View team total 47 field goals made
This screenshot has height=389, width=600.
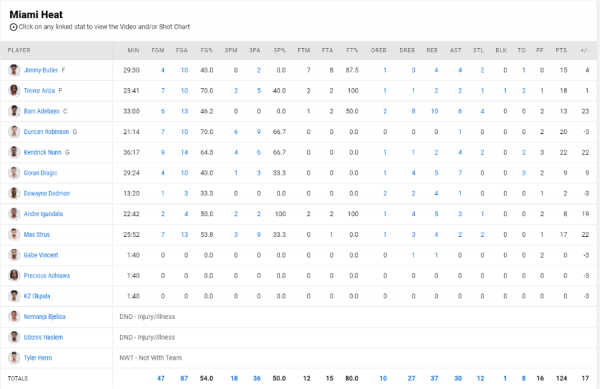(x=161, y=378)
